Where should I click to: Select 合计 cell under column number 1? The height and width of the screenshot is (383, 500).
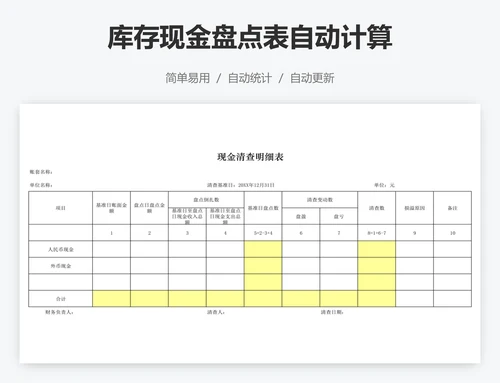pos(112,299)
